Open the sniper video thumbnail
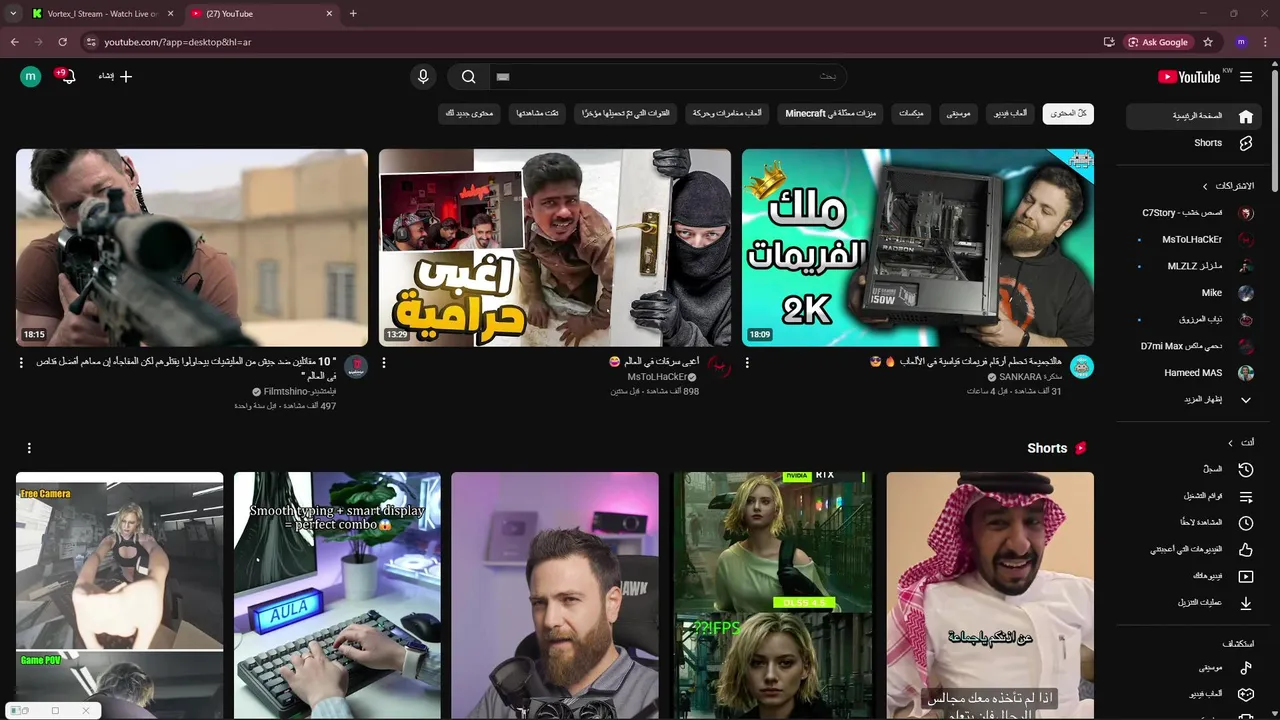The image size is (1280, 720). (192, 248)
